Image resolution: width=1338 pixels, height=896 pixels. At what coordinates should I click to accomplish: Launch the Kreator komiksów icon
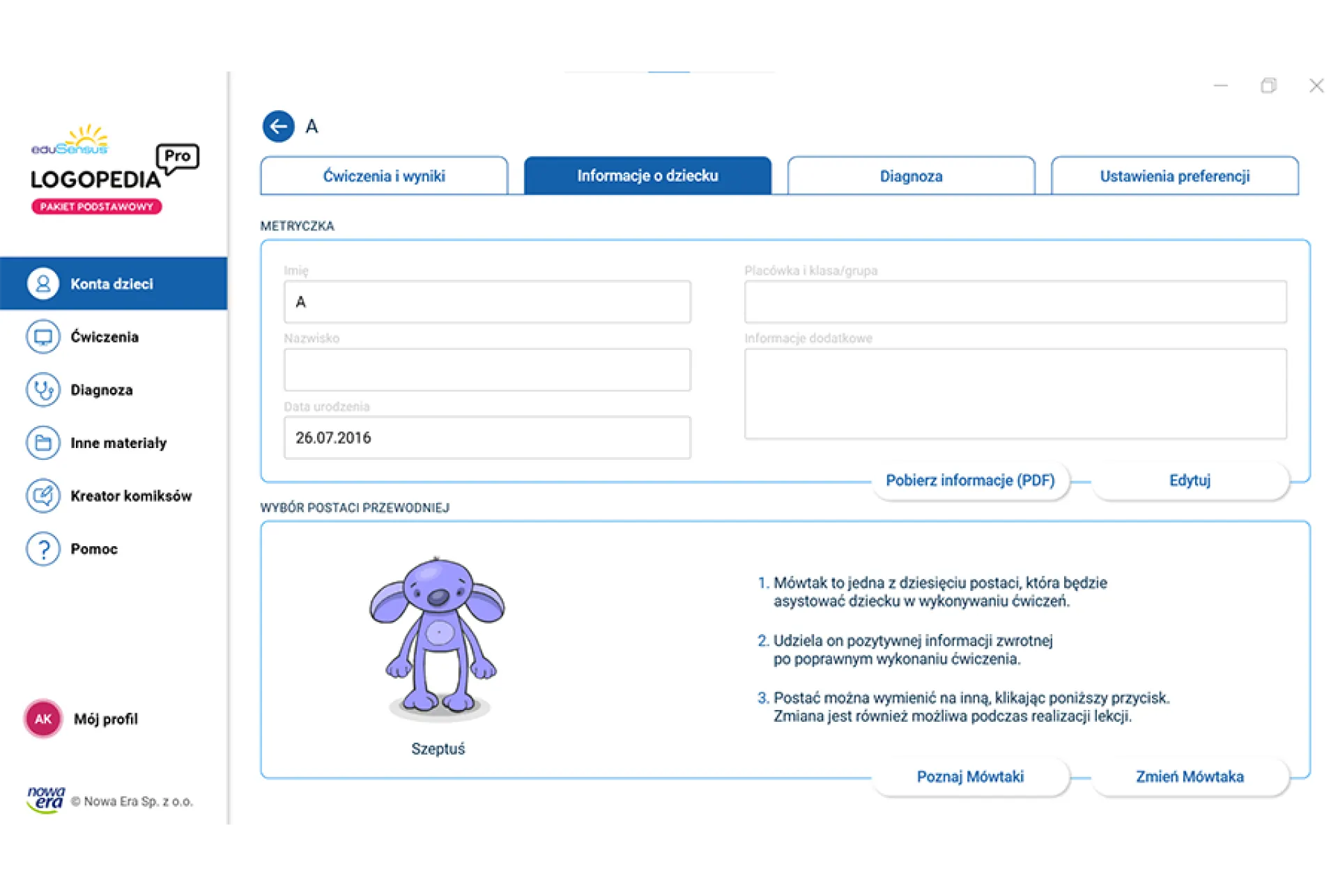(43, 496)
